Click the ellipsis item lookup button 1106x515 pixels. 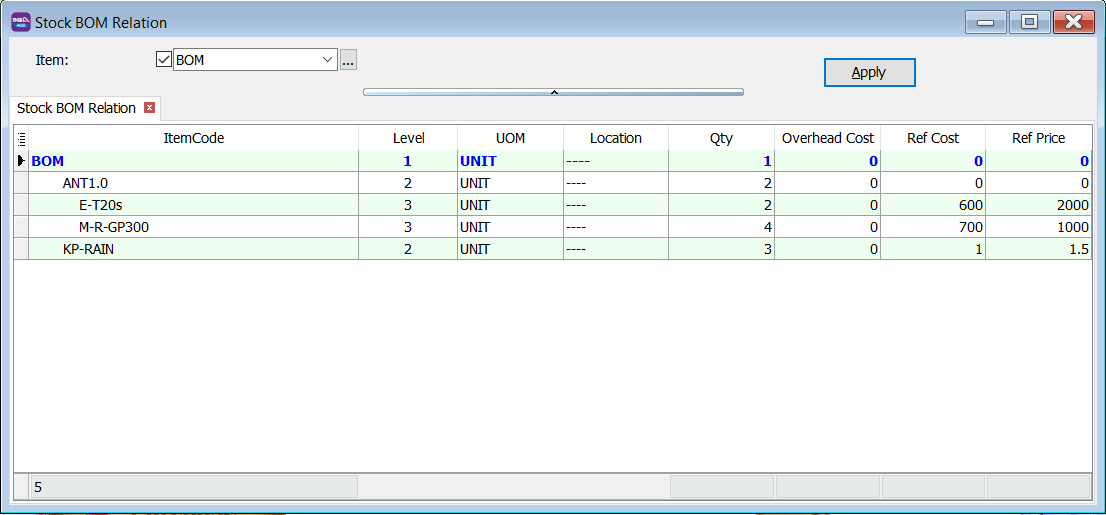click(x=348, y=61)
